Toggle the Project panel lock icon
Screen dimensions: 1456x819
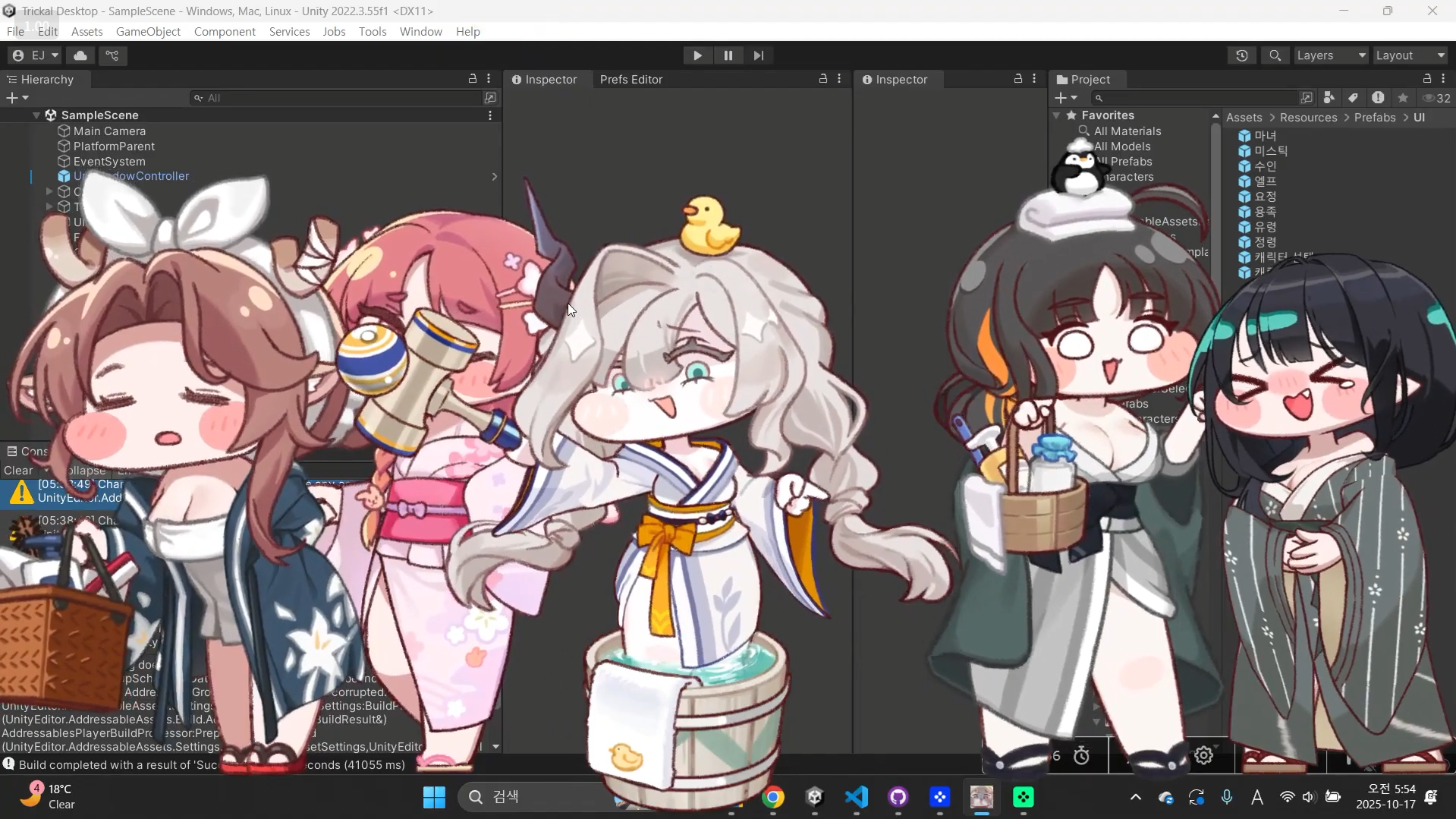(1426, 79)
